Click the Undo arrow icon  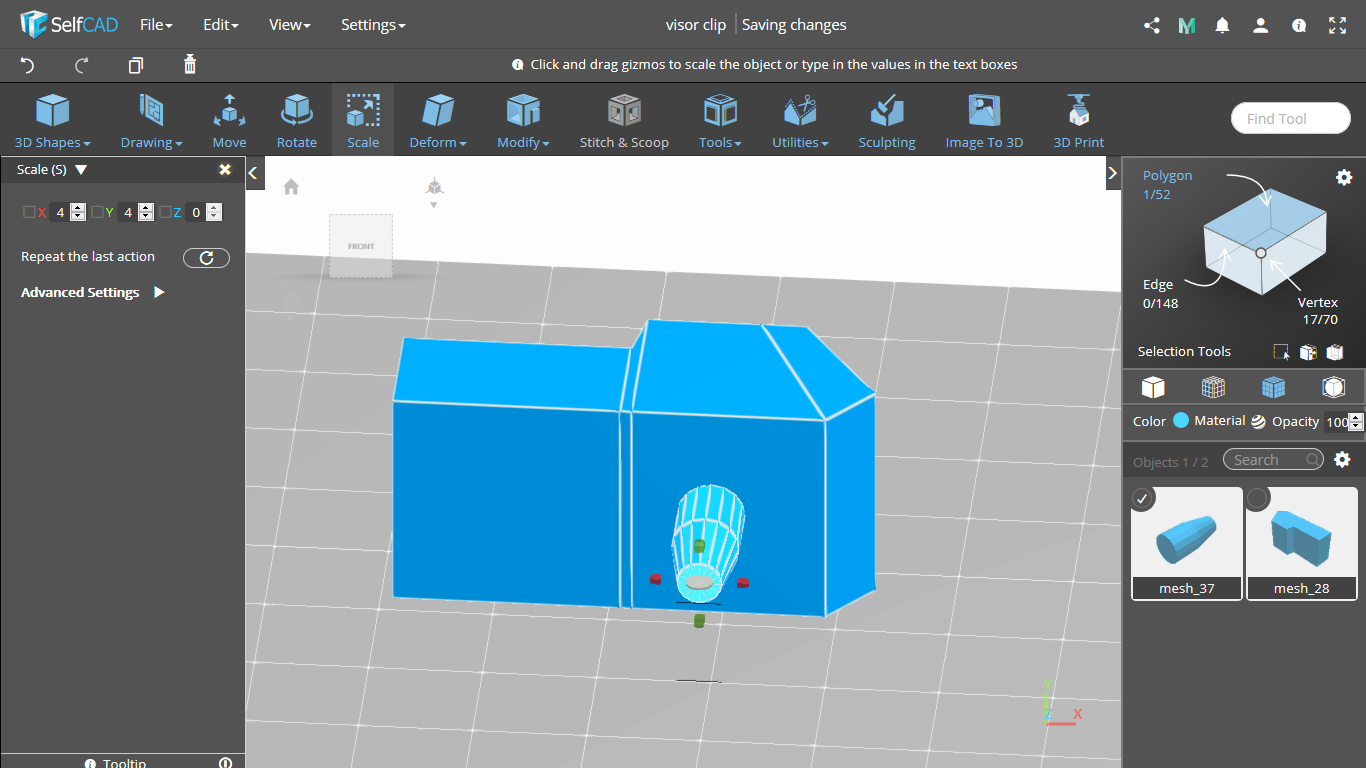[x=27, y=65]
